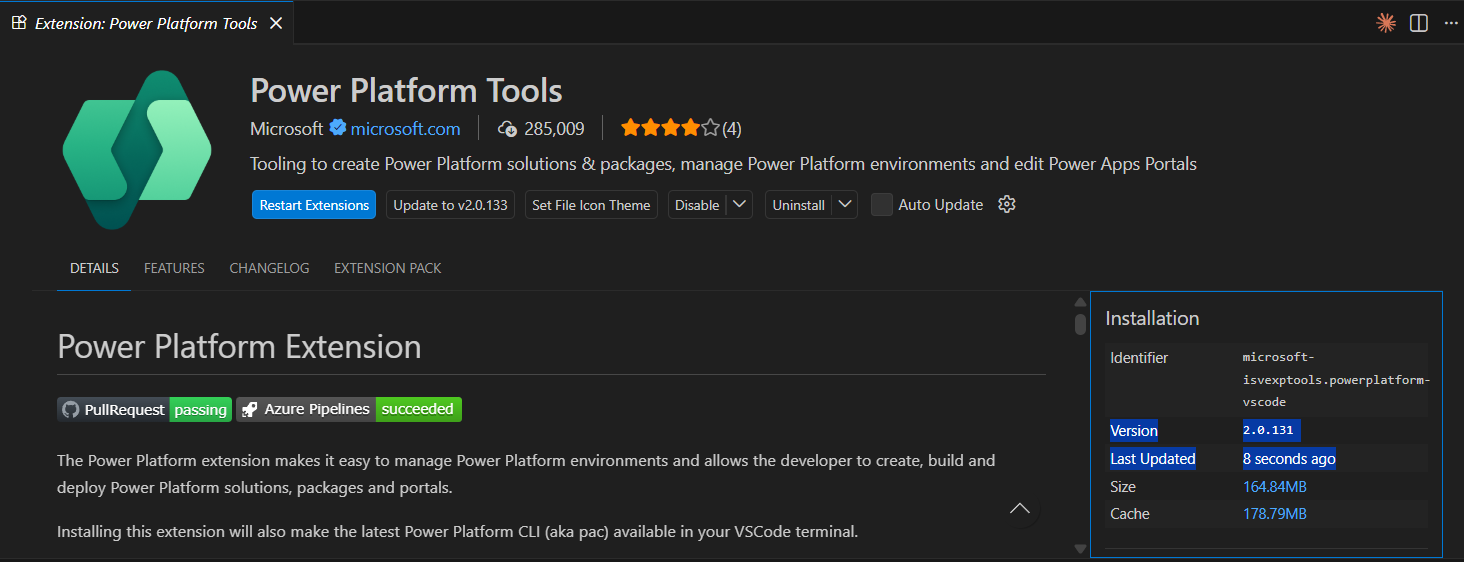1464x562 pixels.
Task: Click the orange Claude icon in editor toolbar
Action: (1385, 23)
